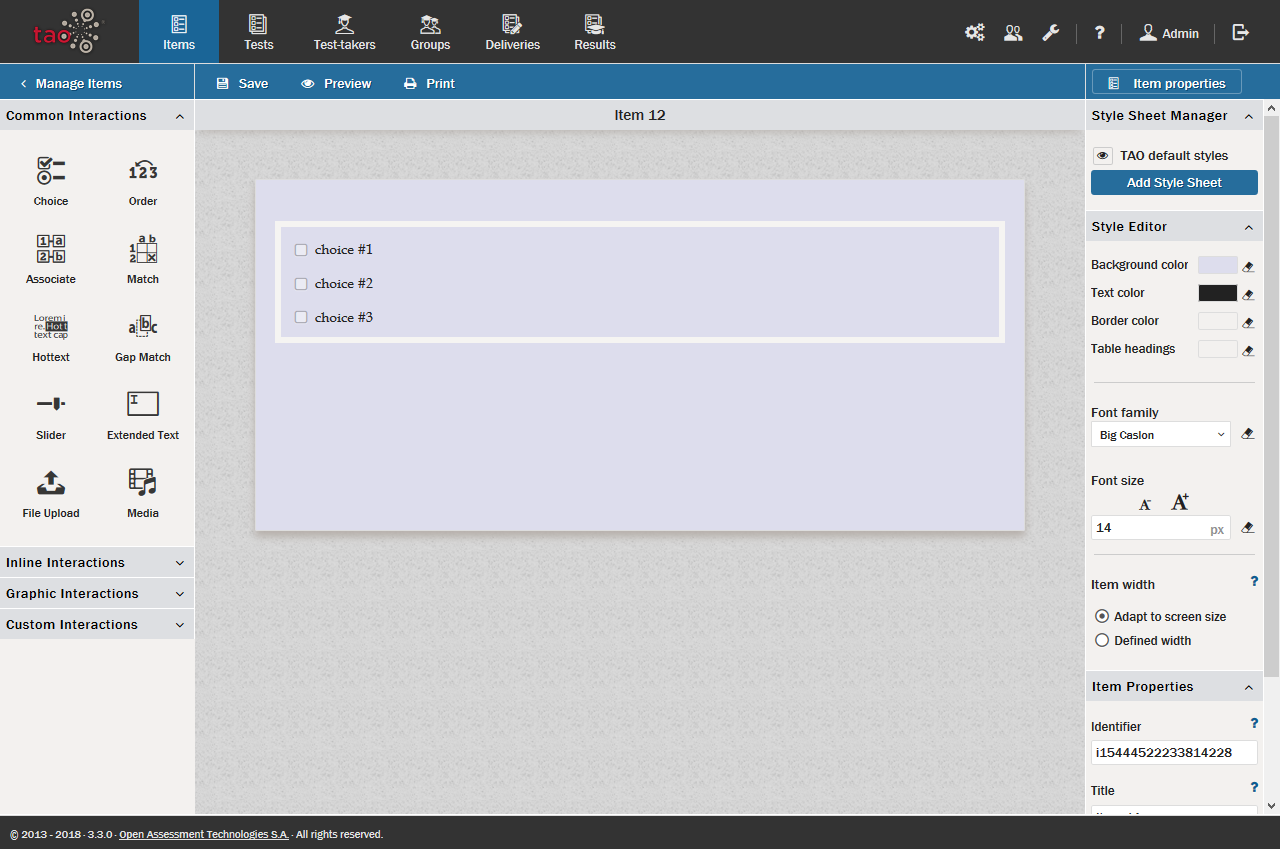This screenshot has width=1280, height=849.
Task: Pick the Order interaction icon
Action: [x=143, y=171]
